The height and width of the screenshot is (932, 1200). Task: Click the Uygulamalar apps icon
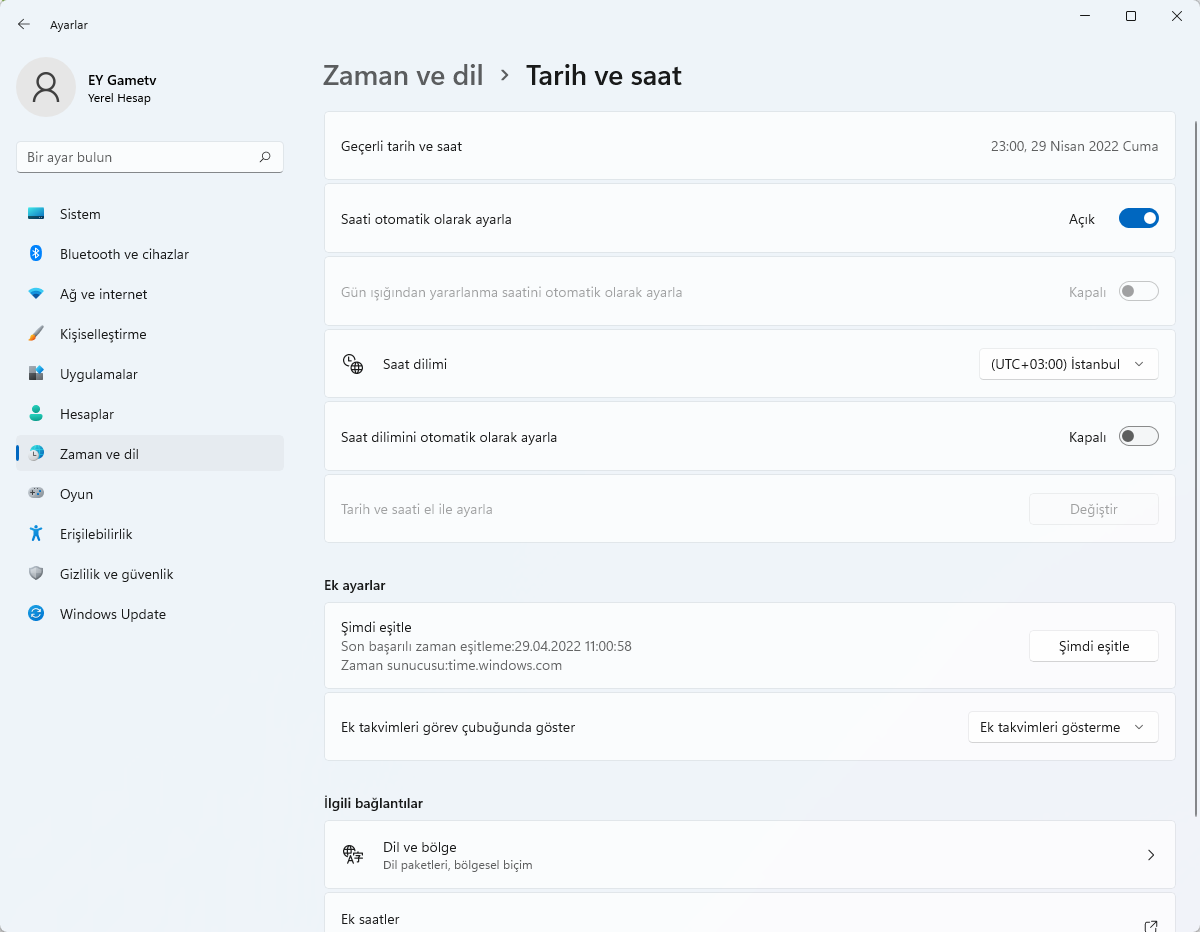coord(36,374)
